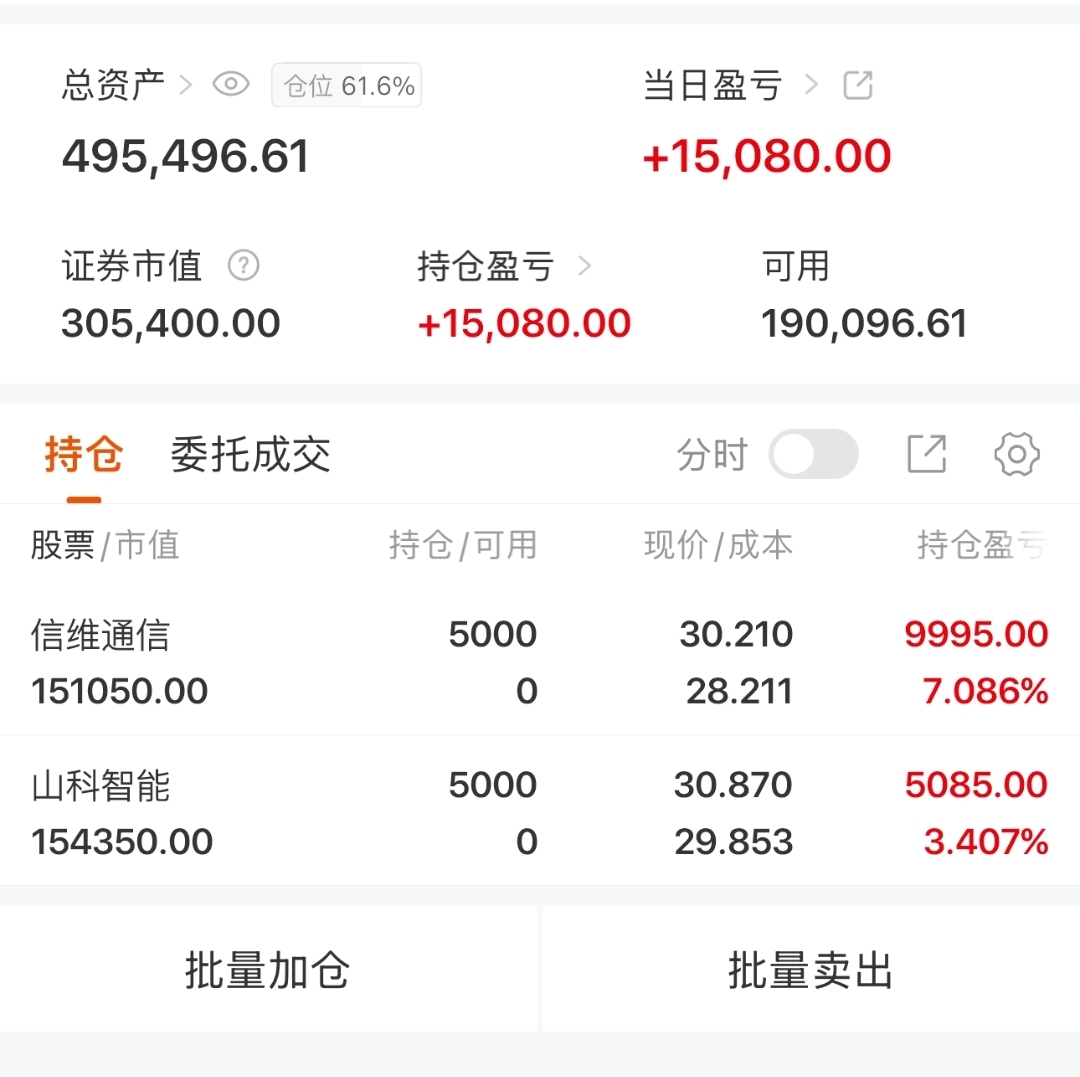1080x1077 pixels.
Task: Click the 可用 balance amount 190,096.61
Action: point(864,324)
